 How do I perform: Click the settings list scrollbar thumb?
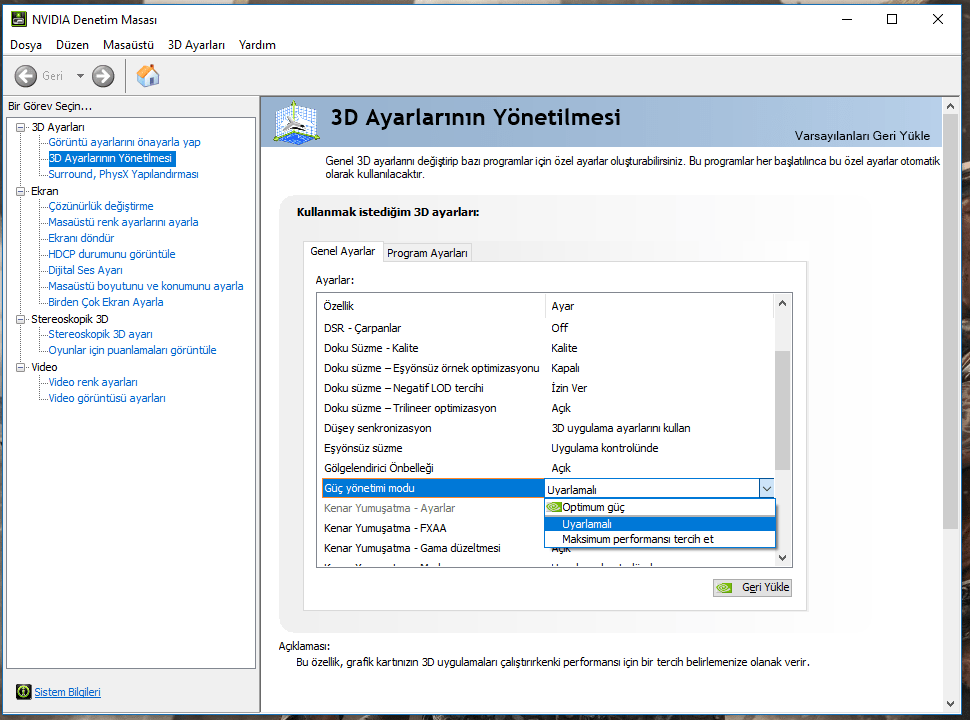(782, 410)
